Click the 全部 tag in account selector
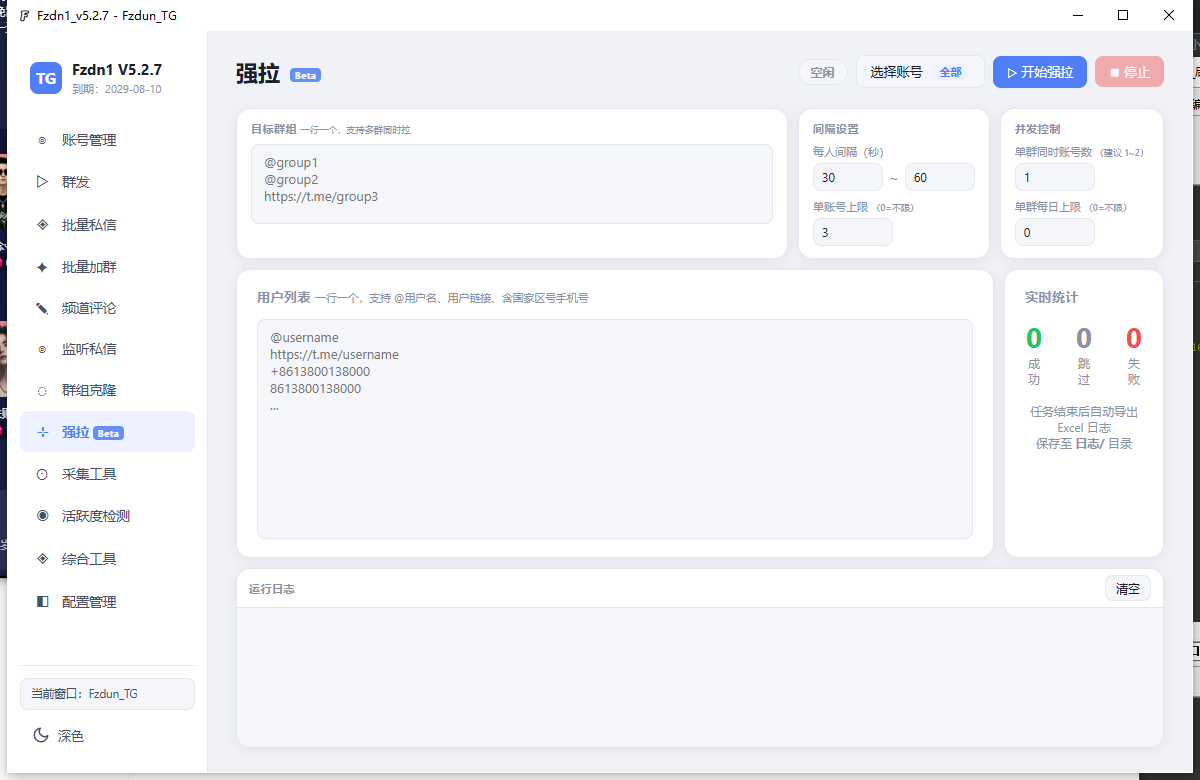The height and width of the screenshot is (780, 1200). (950, 72)
